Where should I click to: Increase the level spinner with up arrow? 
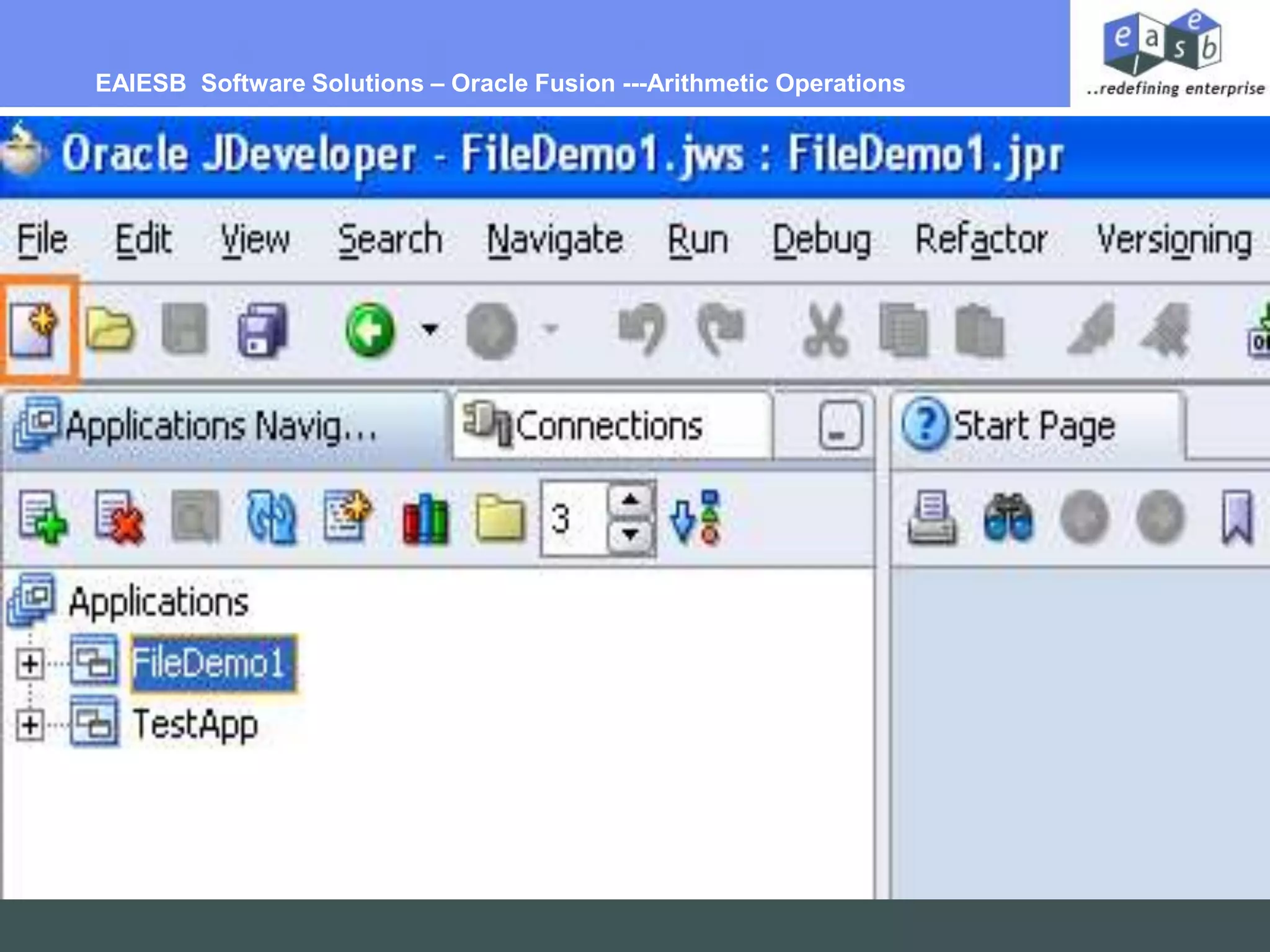pos(631,500)
